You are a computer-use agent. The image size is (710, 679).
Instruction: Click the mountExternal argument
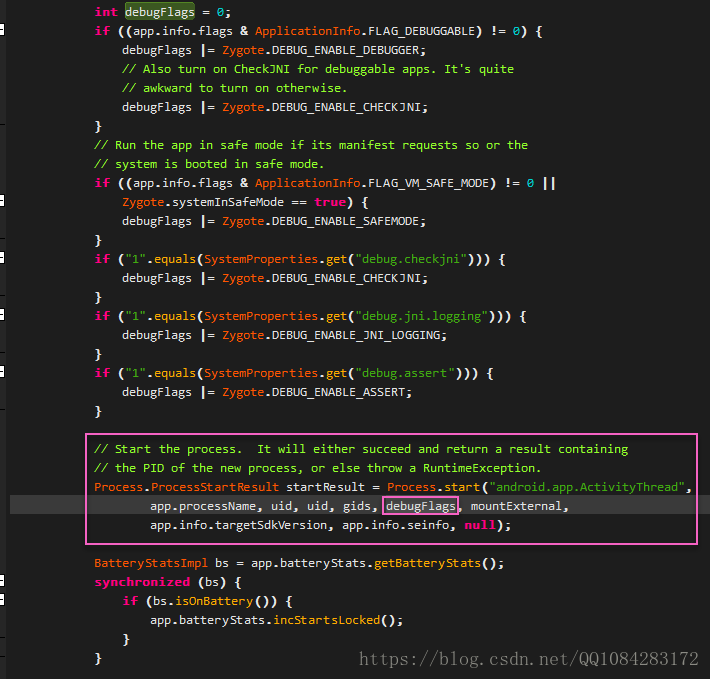[516, 507]
